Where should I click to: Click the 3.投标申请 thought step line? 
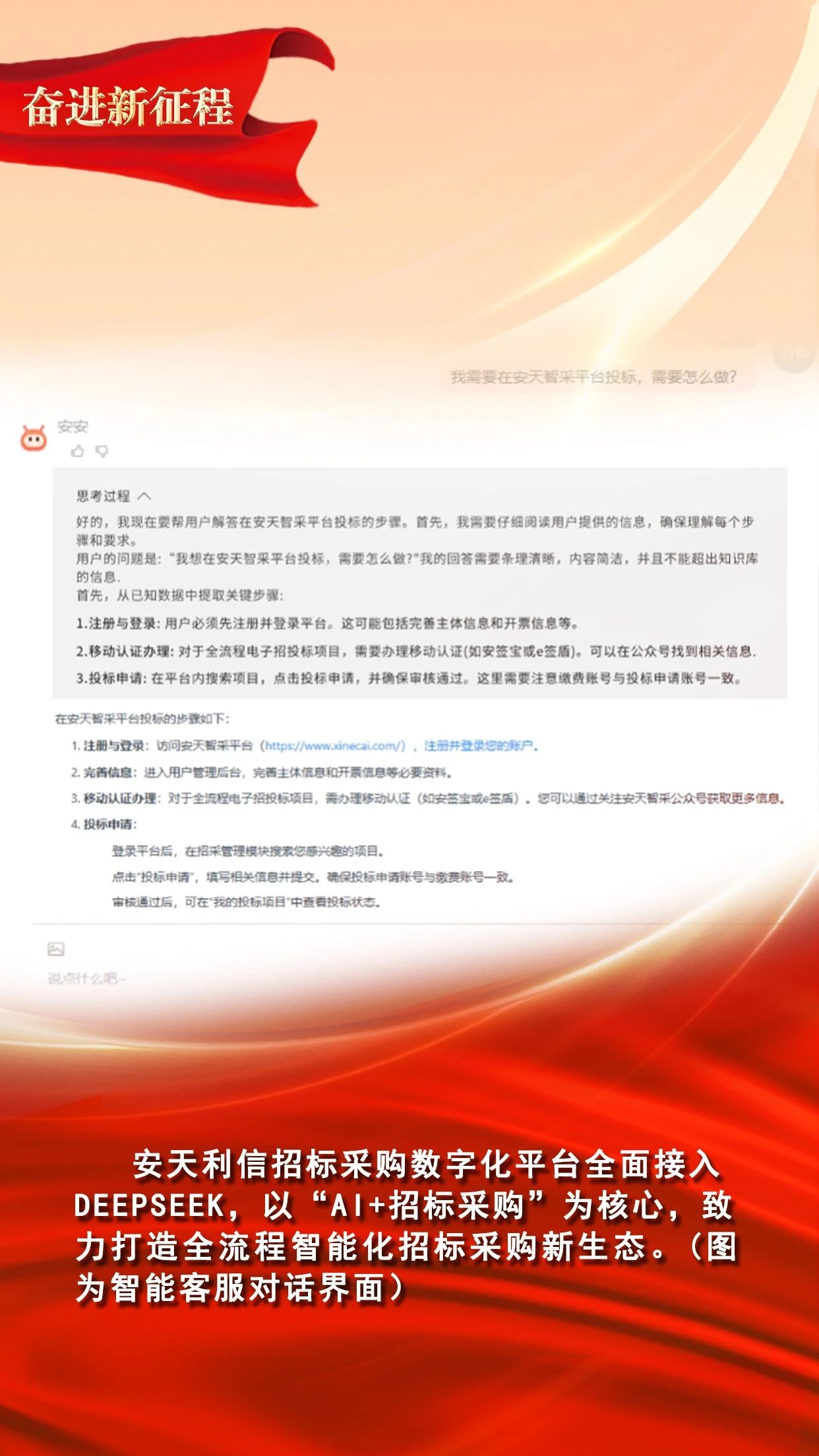pos(409,678)
